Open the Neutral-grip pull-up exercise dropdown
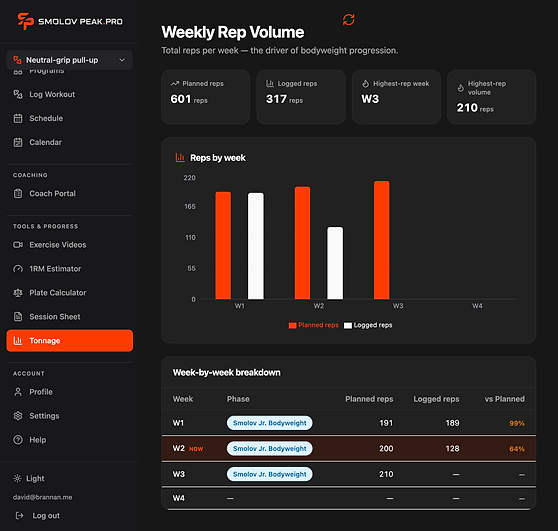Image resolution: width=558 pixels, height=531 pixels. (x=69, y=60)
